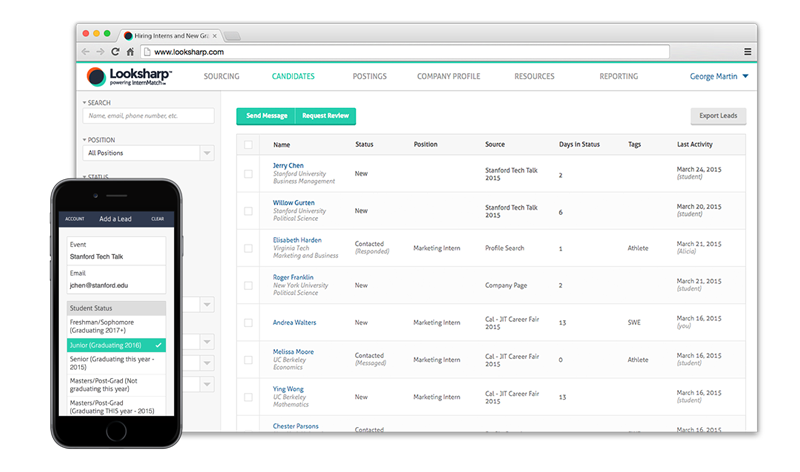Select Junior (Graduating 2016) on phone
This screenshot has width=800, height=472.
click(116, 345)
